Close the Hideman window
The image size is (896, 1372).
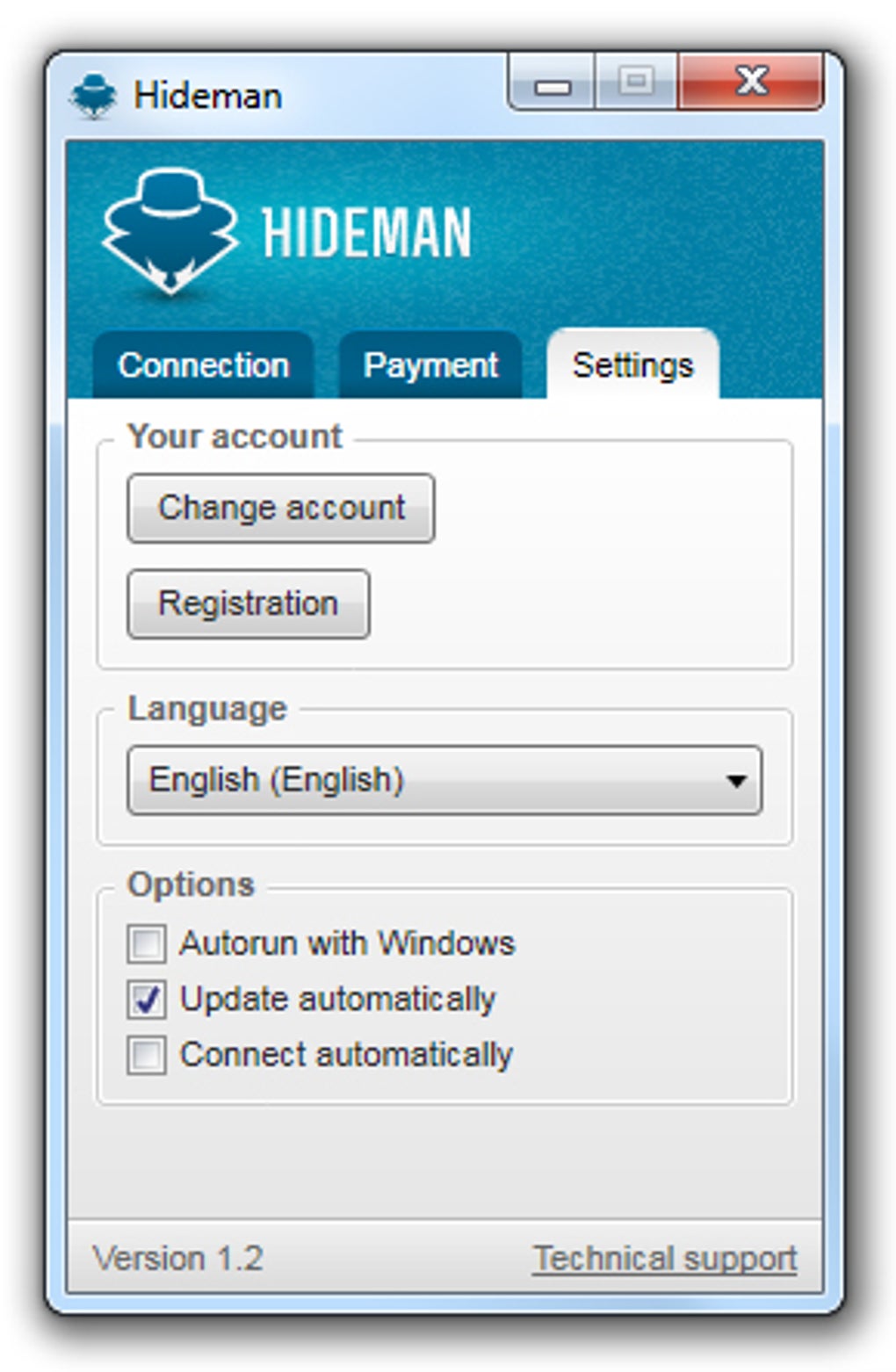click(751, 82)
